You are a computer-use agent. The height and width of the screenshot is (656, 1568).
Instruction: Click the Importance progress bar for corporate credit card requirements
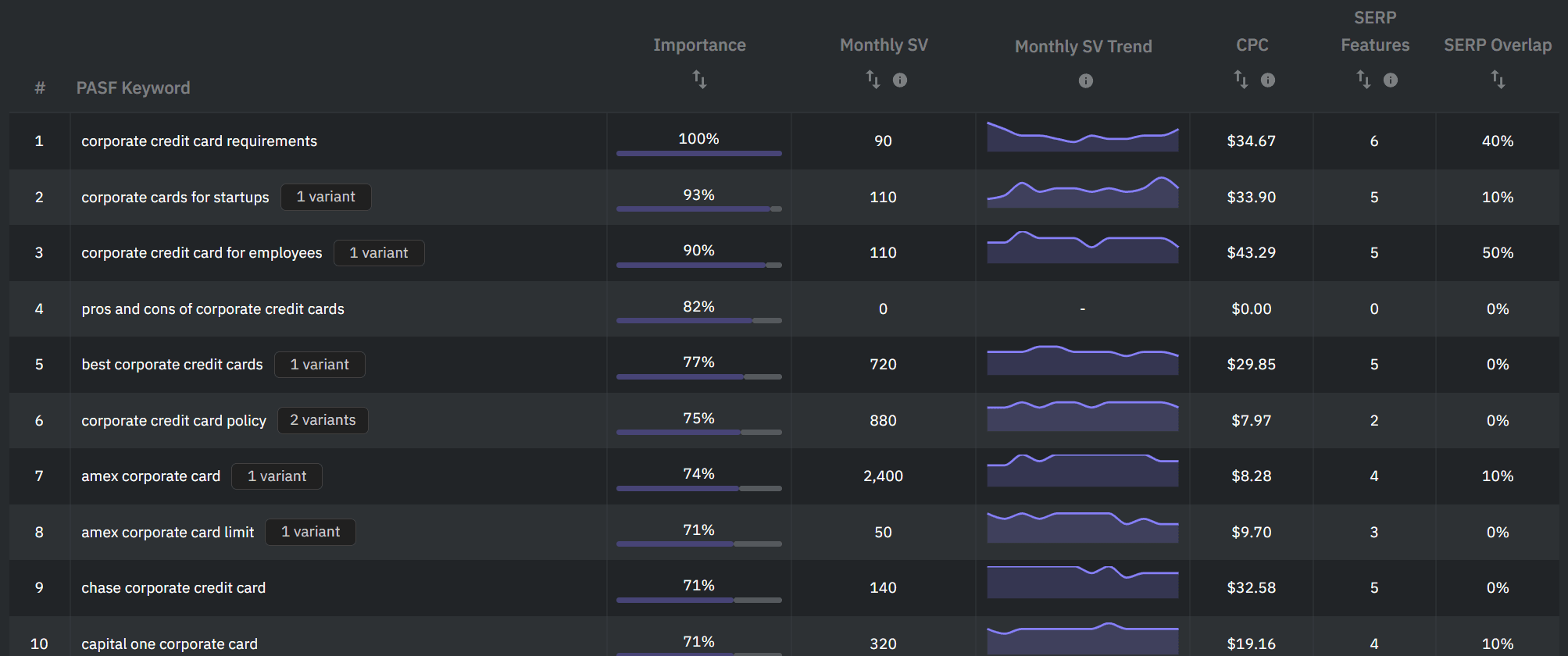coord(698,153)
